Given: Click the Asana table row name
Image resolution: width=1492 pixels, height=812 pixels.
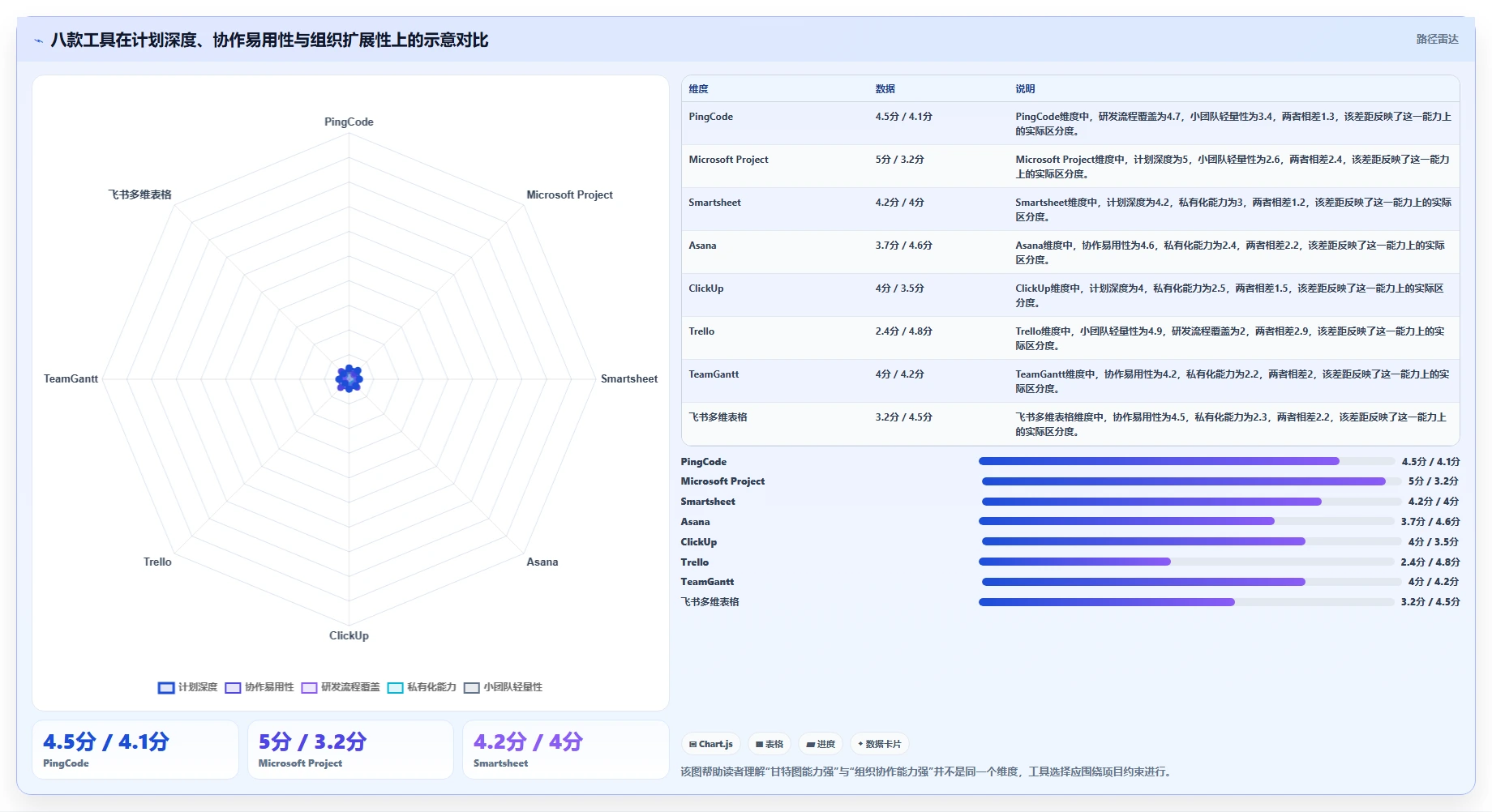Looking at the screenshot, I should 702,246.
